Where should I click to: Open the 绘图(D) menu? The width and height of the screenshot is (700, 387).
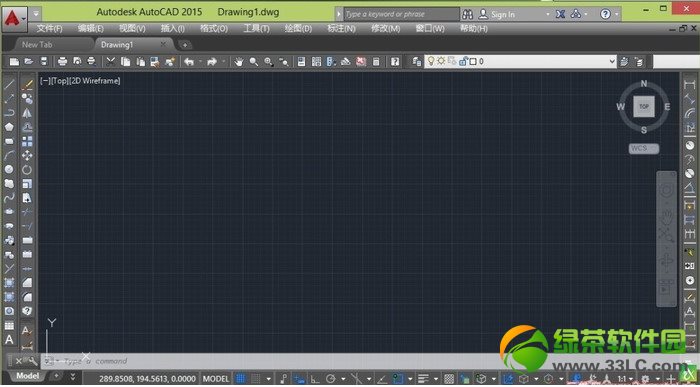(x=298, y=29)
